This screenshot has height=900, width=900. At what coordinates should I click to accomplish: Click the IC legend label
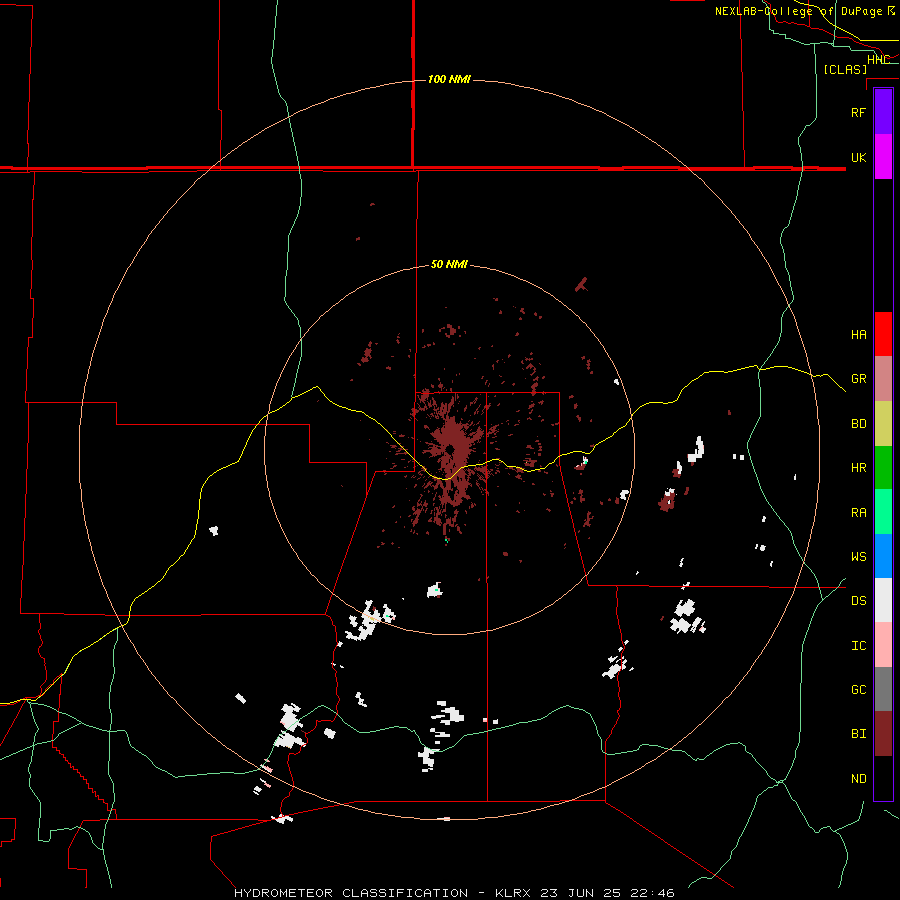click(858, 646)
